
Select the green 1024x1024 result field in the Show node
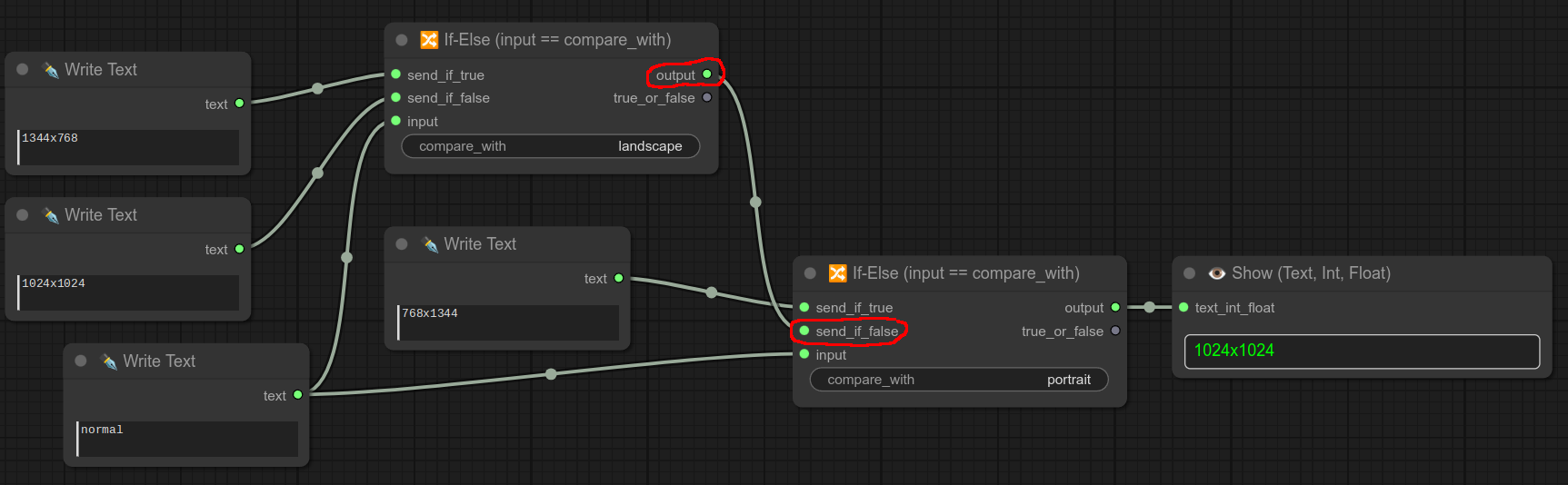coord(1362,351)
